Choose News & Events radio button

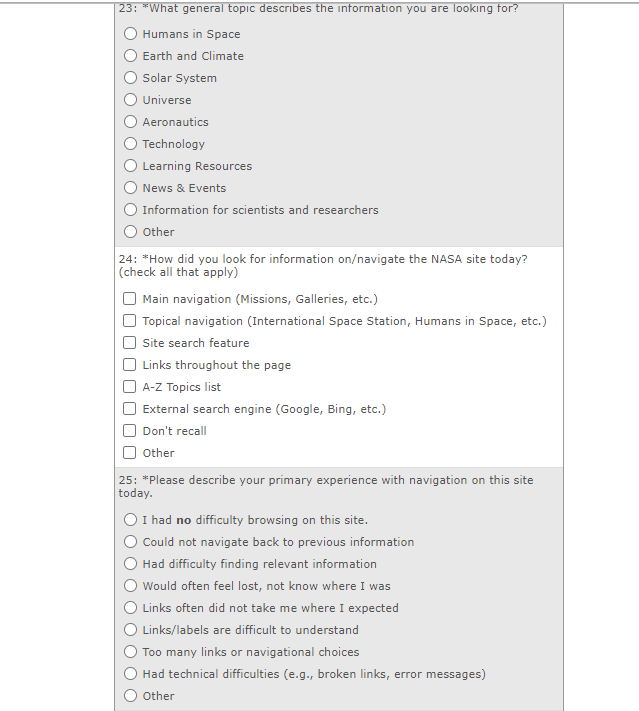[131, 188]
